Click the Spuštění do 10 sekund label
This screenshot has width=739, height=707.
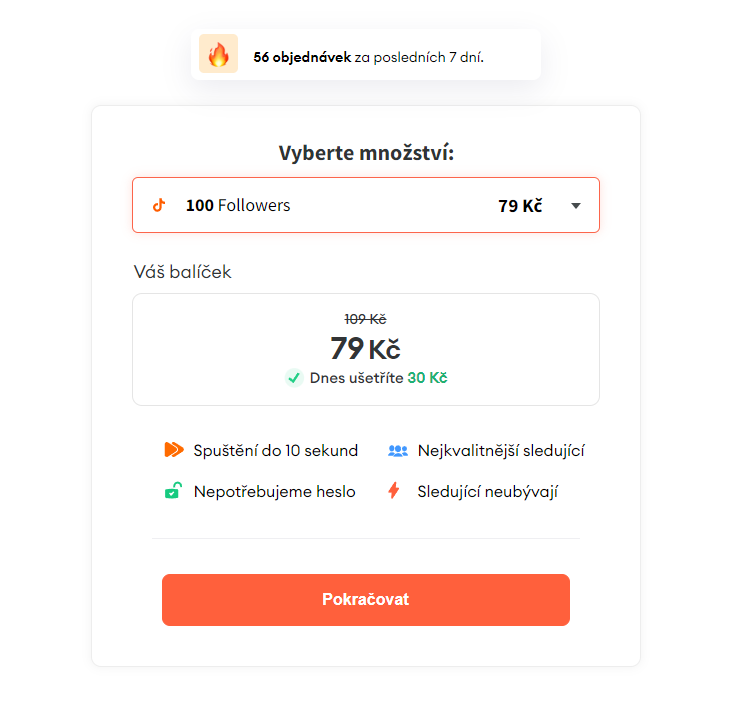pyautogui.click(x=276, y=451)
